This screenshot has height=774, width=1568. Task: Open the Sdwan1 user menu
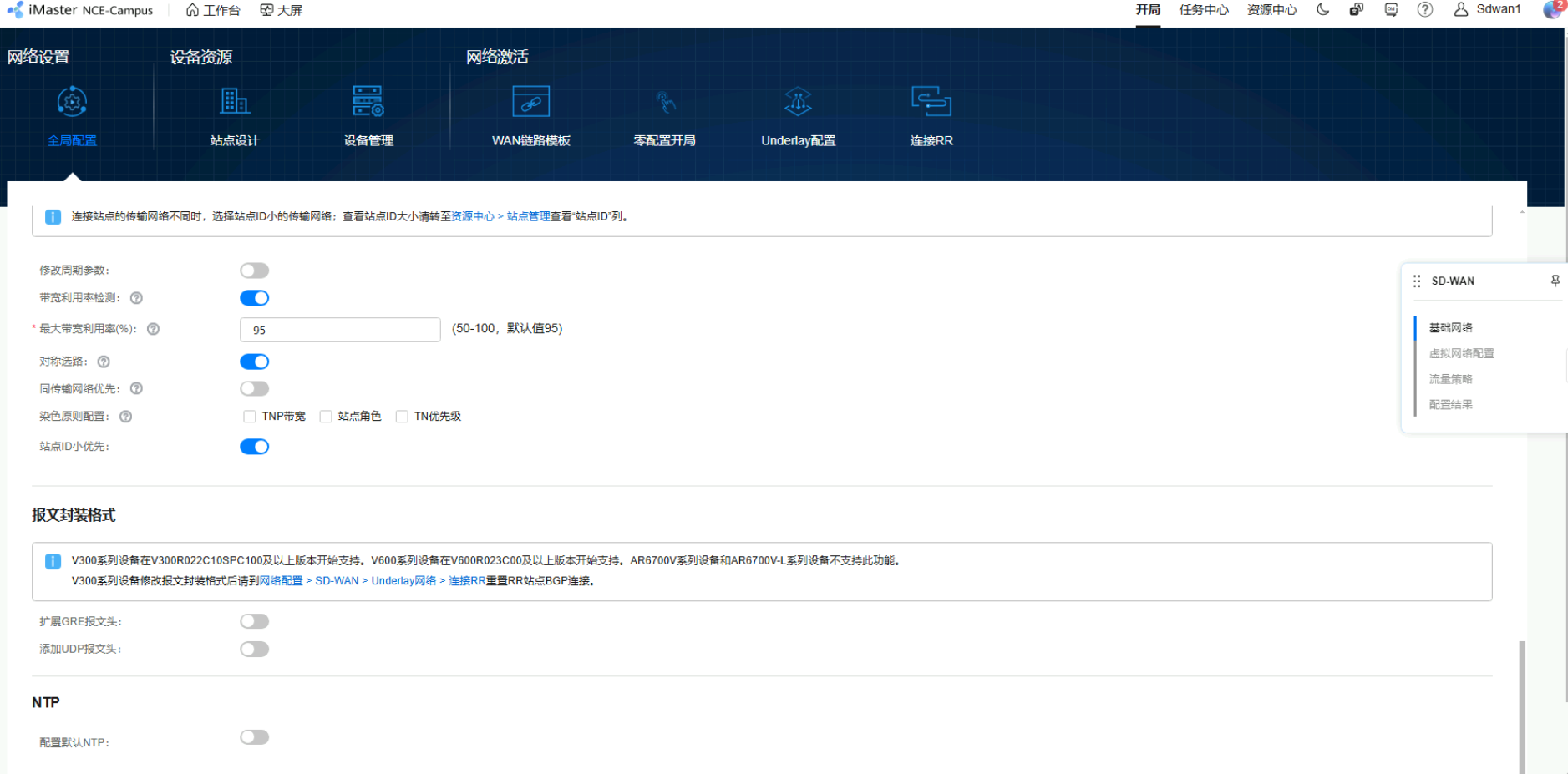(x=1488, y=9)
